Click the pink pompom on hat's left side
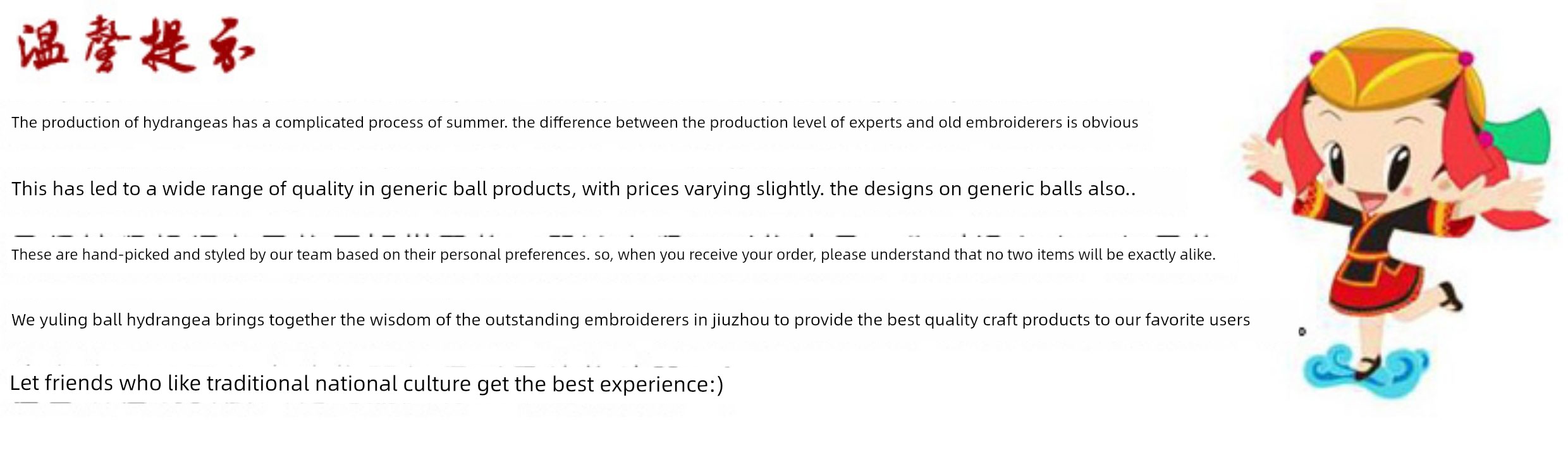The width and height of the screenshot is (1568, 455). point(1316,58)
